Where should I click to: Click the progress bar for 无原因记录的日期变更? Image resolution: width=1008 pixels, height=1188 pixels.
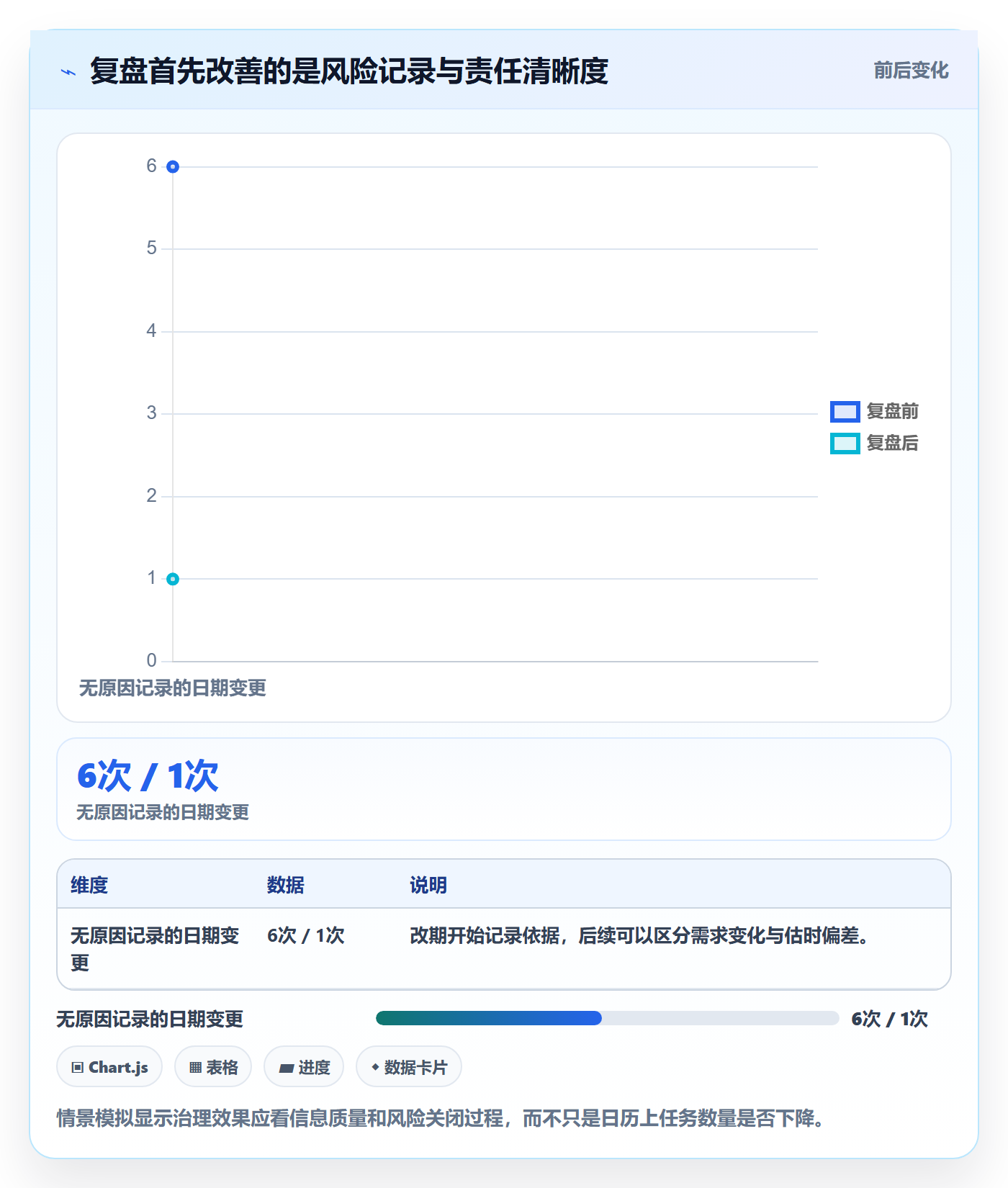pyautogui.click(x=608, y=1018)
